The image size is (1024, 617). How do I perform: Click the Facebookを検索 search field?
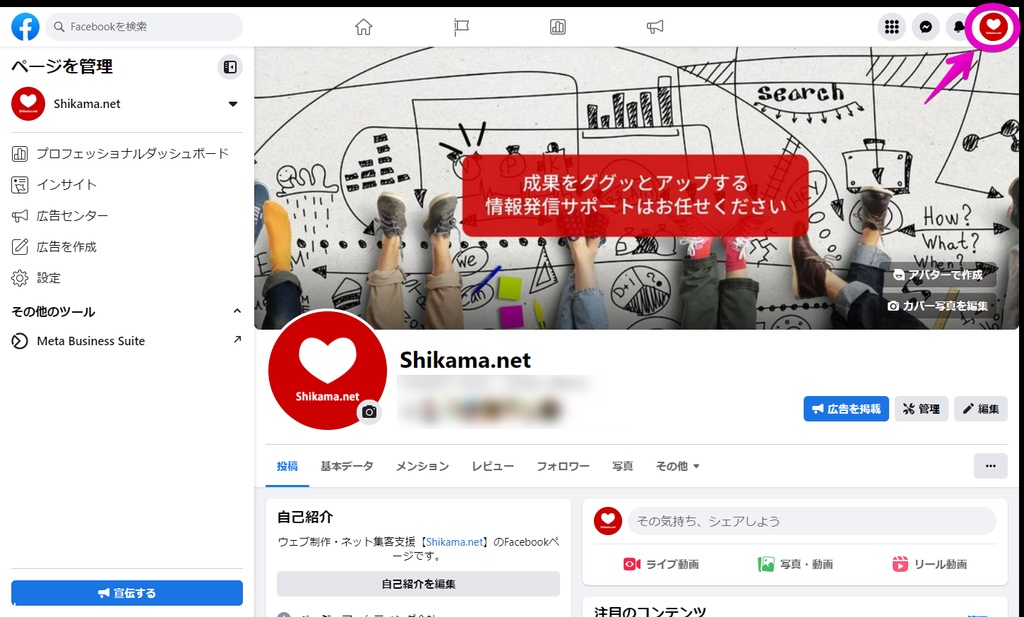tap(144, 27)
